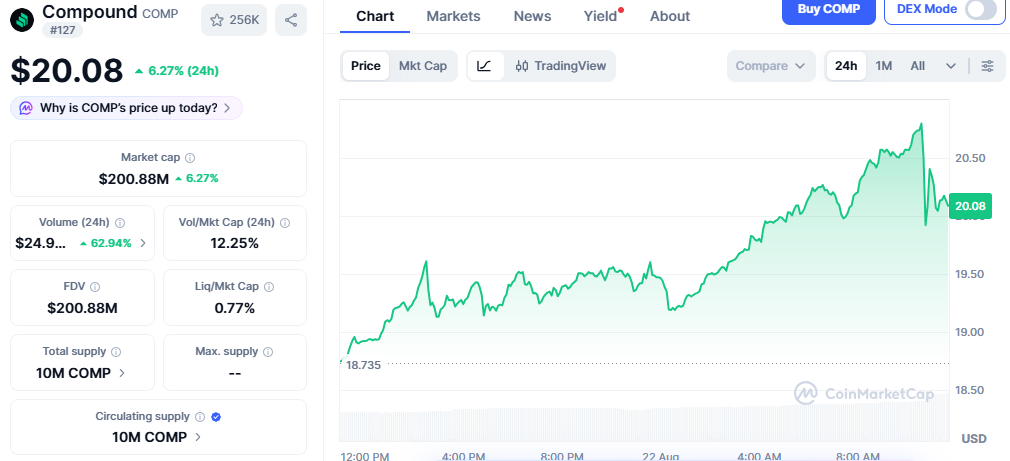Screen dimensions: 1010x461
Task: Switch to the Yield tab
Action: point(600,16)
